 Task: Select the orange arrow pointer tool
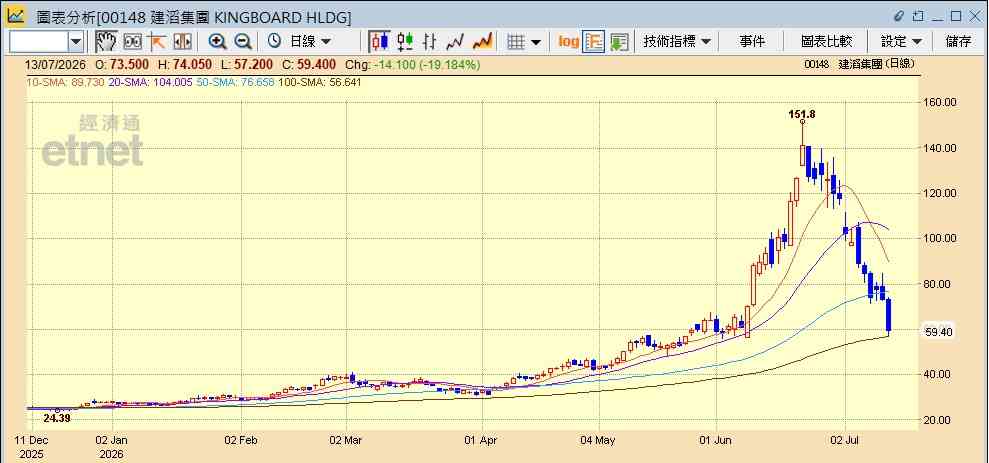pyautogui.click(x=156, y=42)
